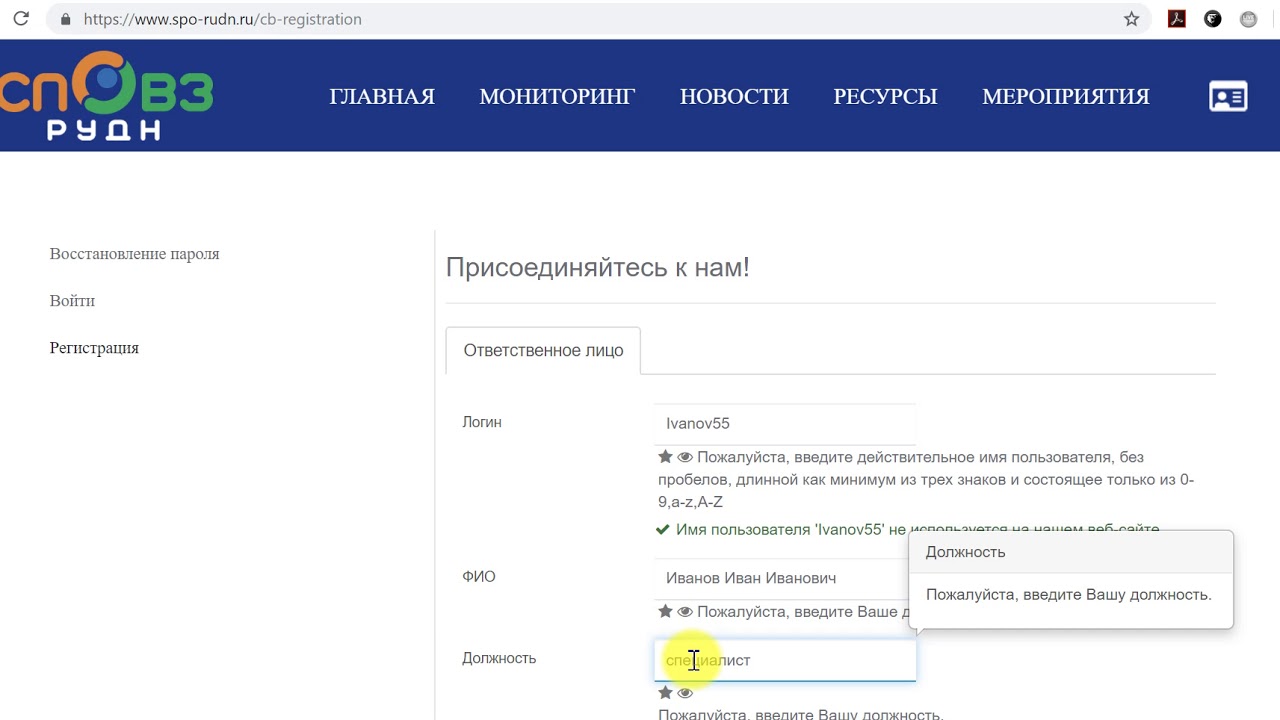The width and height of the screenshot is (1280, 720).
Task: Bookmark this page with the star icon
Action: pyautogui.click(x=1131, y=19)
